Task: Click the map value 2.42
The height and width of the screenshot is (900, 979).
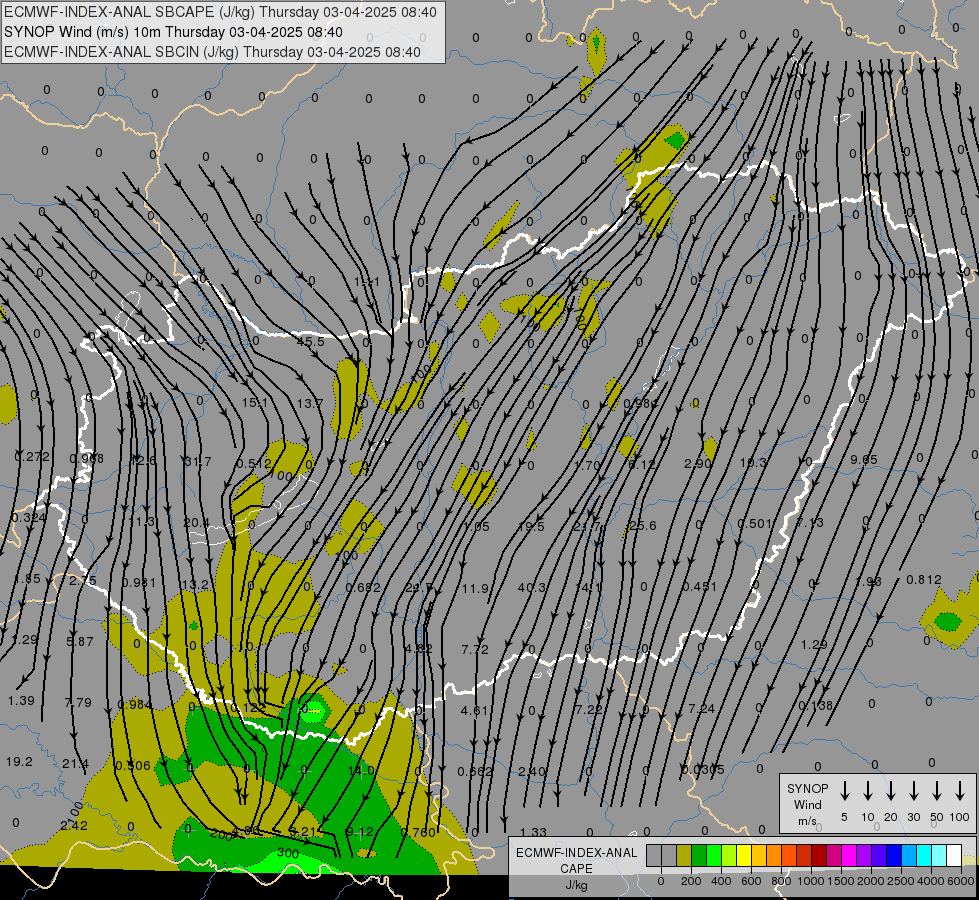Action: point(74,825)
